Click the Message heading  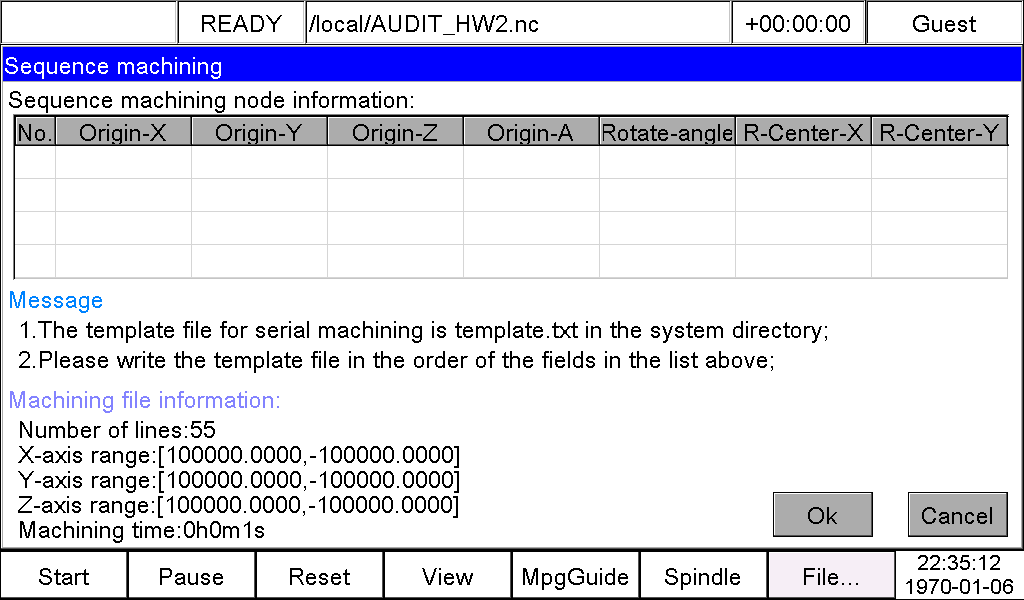pyautogui.click(x=56, y=300)
